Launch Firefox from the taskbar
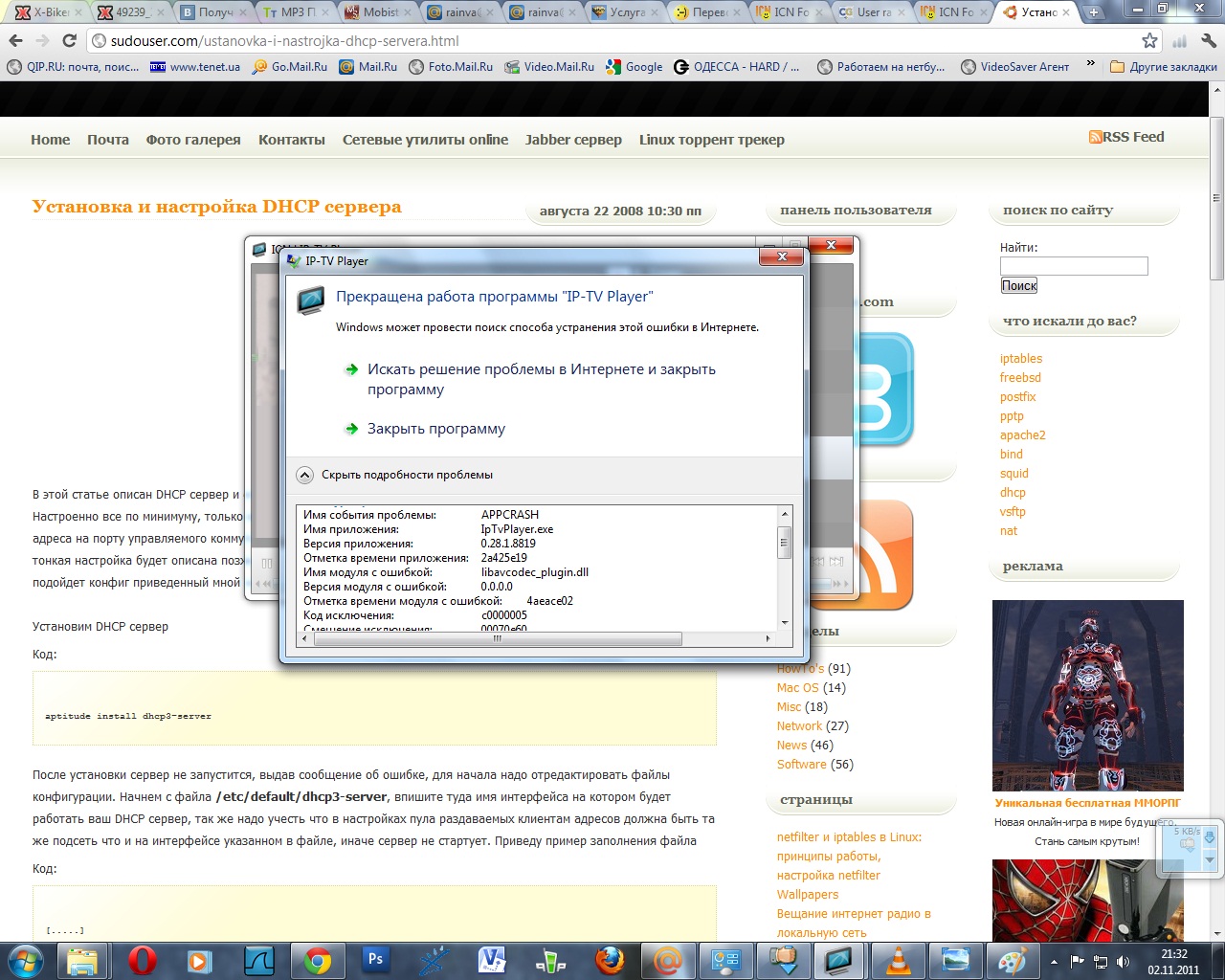 point(610,960)
